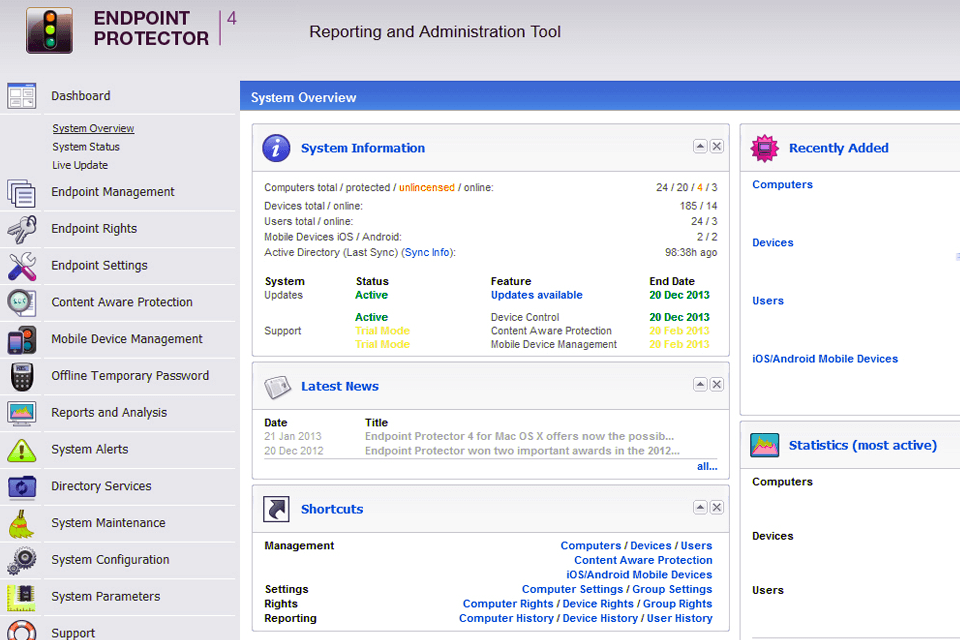Click the System Parameters ruler icon
The height and width of the screenshot is (640, 960).
tap(21, 598)
